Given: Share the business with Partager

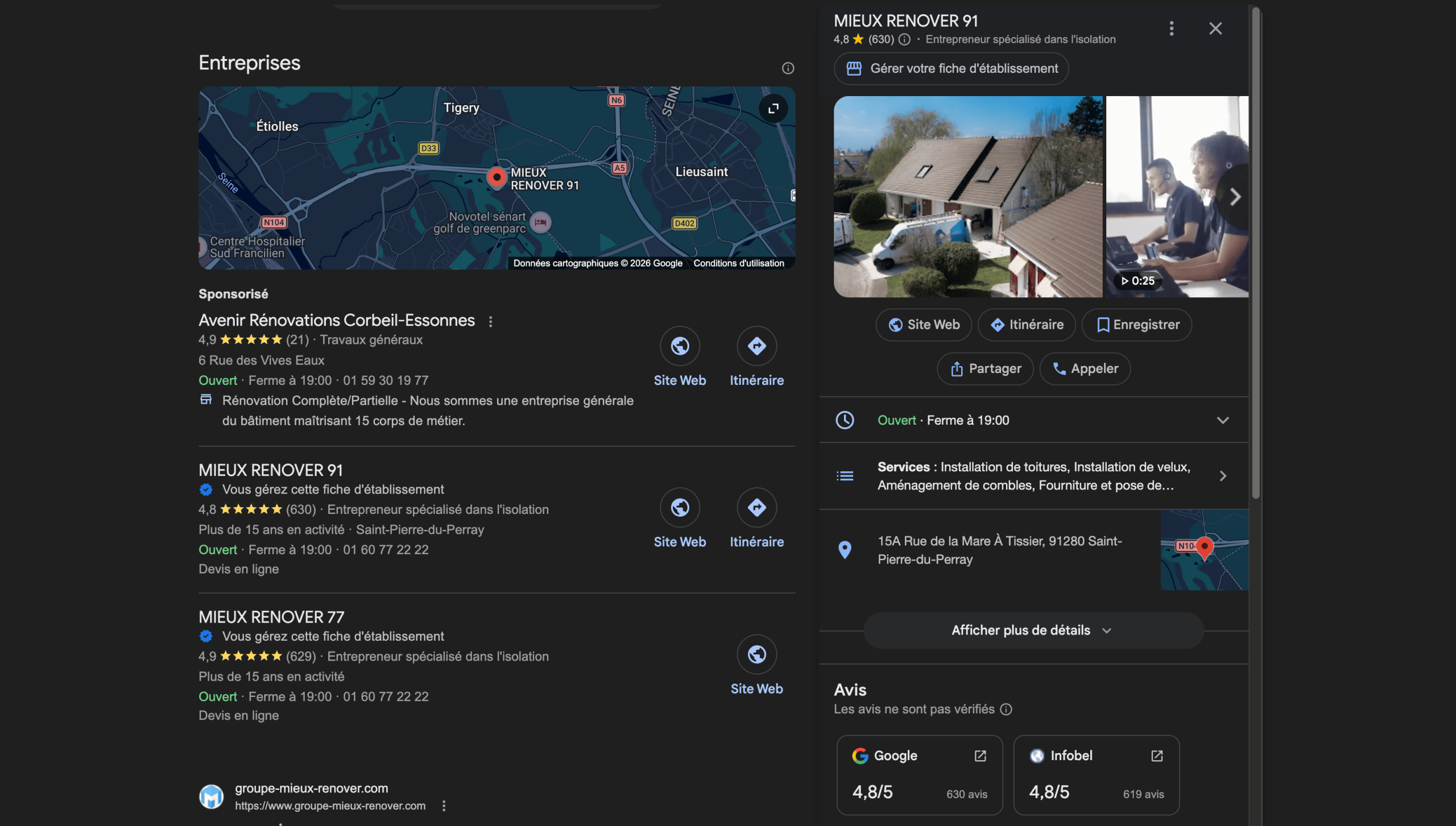Looking at the screenshot, I should (985, 368).
